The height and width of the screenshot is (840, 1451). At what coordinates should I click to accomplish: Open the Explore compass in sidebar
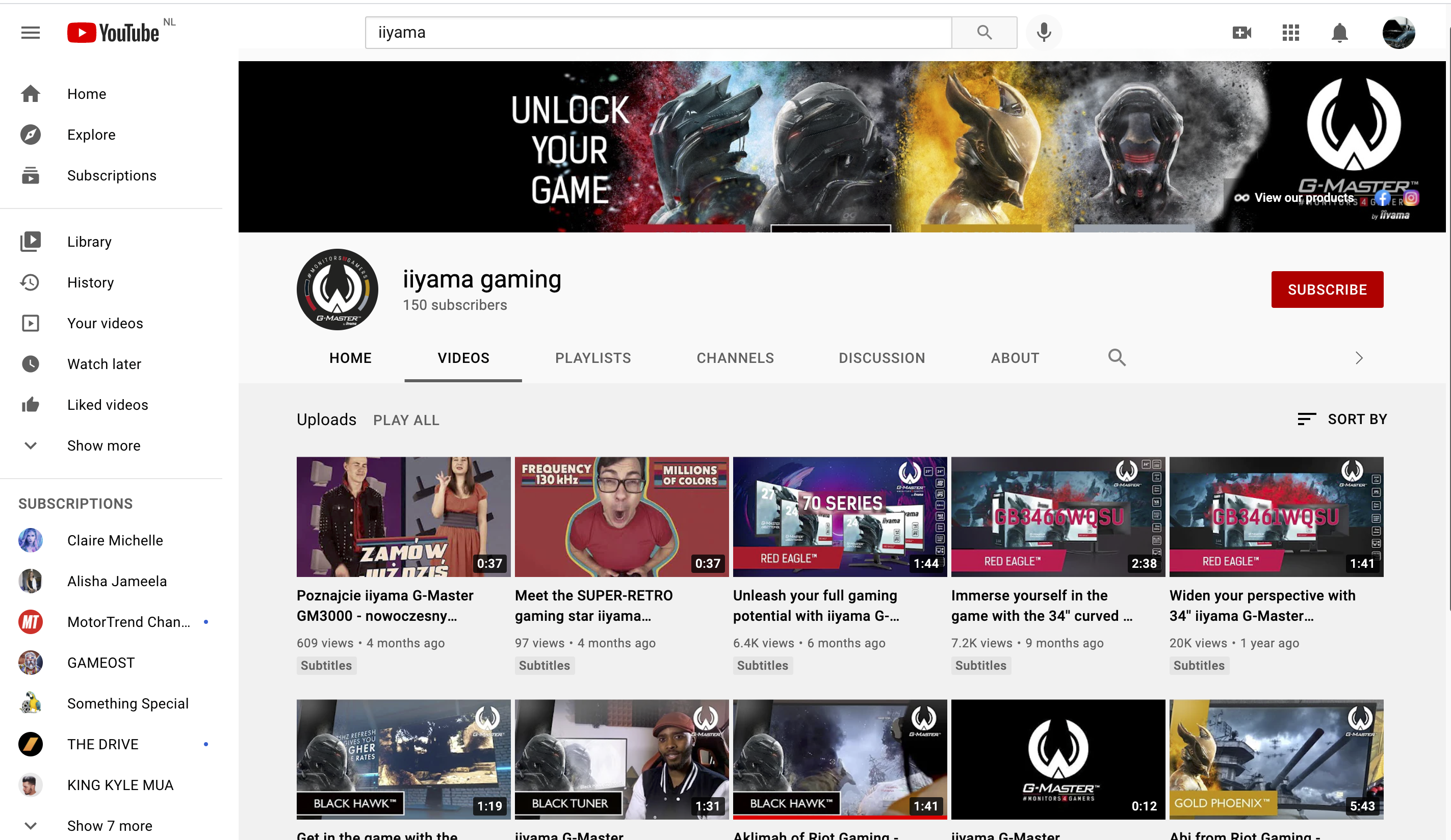tap(31, 135)
